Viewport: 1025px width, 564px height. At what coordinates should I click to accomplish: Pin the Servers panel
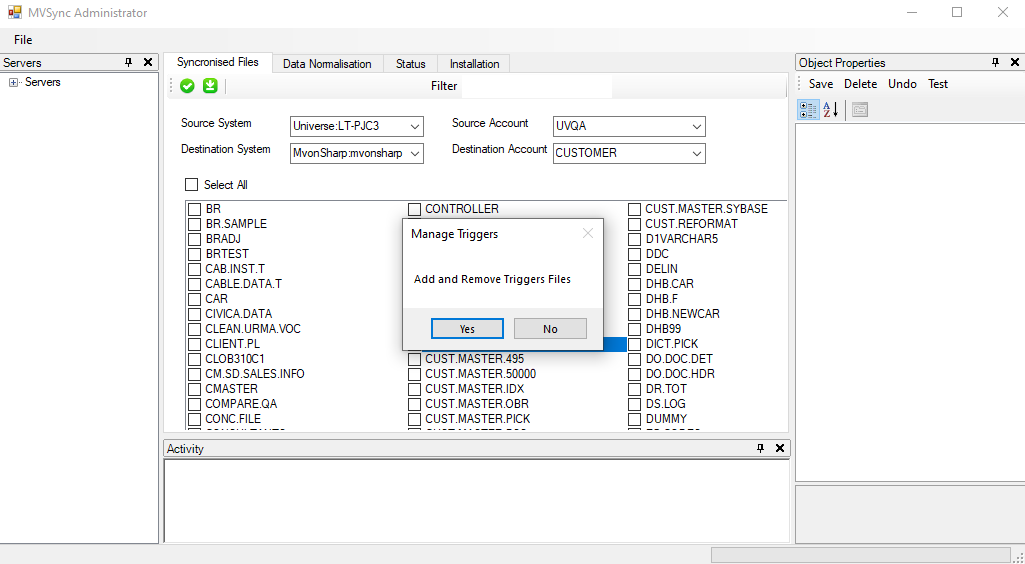click(129, 63)
